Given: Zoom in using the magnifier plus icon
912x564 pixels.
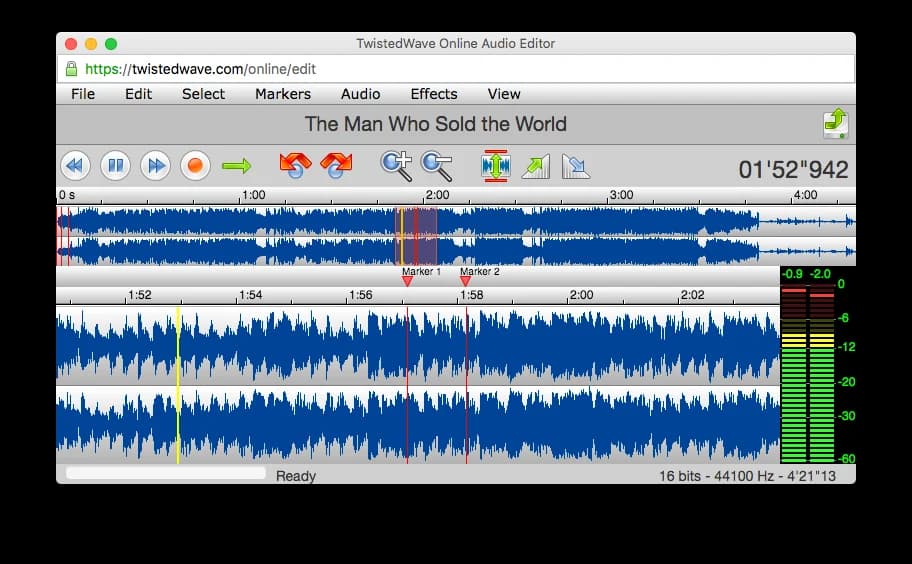Looking at the screenshot, I should pyautogui.click(x=397, y=166).
